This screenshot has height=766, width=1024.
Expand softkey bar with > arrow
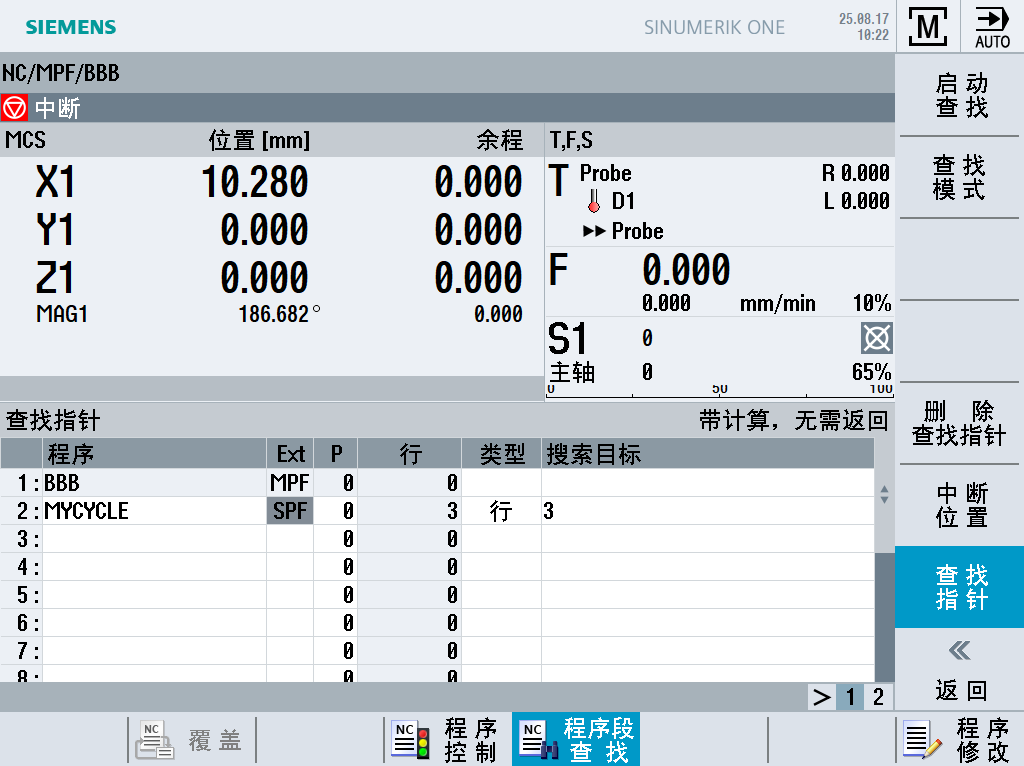click(822, 697)
